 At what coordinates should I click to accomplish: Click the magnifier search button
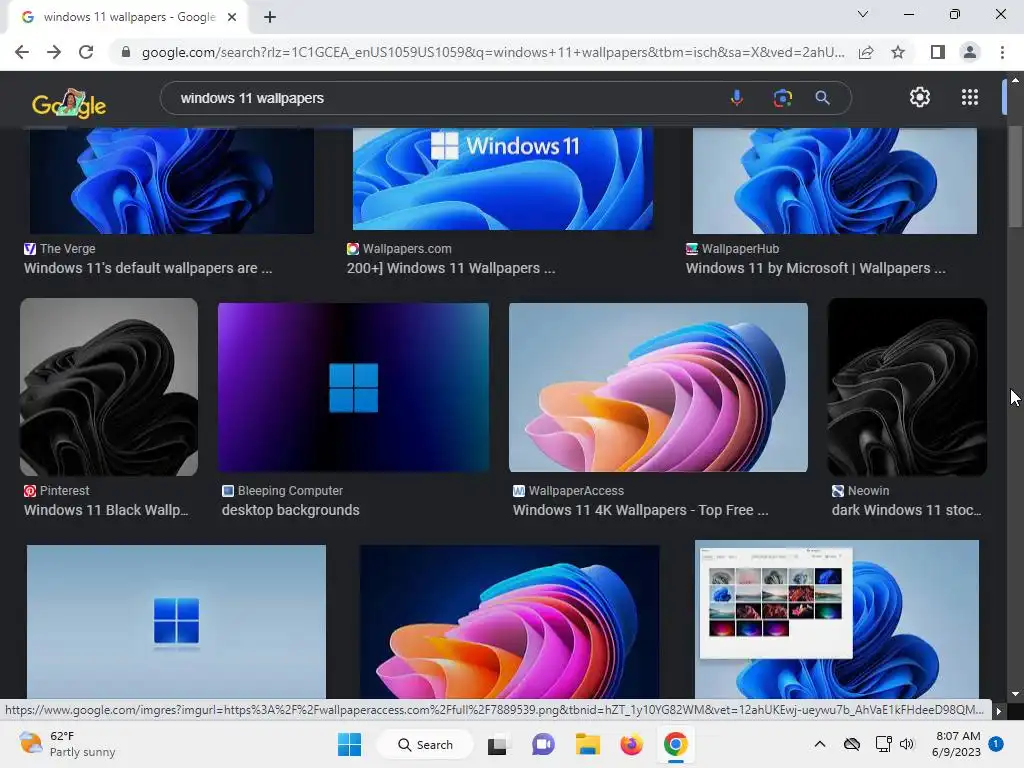tap(822, 98)
